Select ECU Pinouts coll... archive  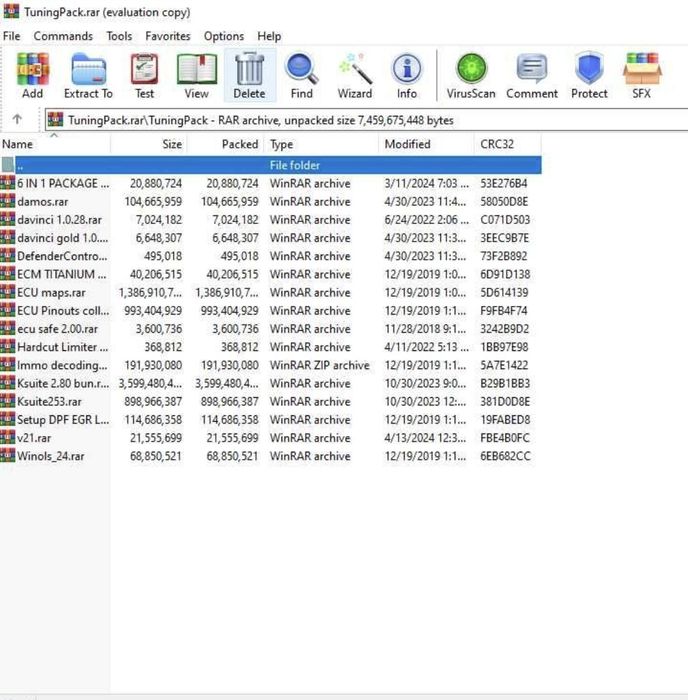click(63, 311)
